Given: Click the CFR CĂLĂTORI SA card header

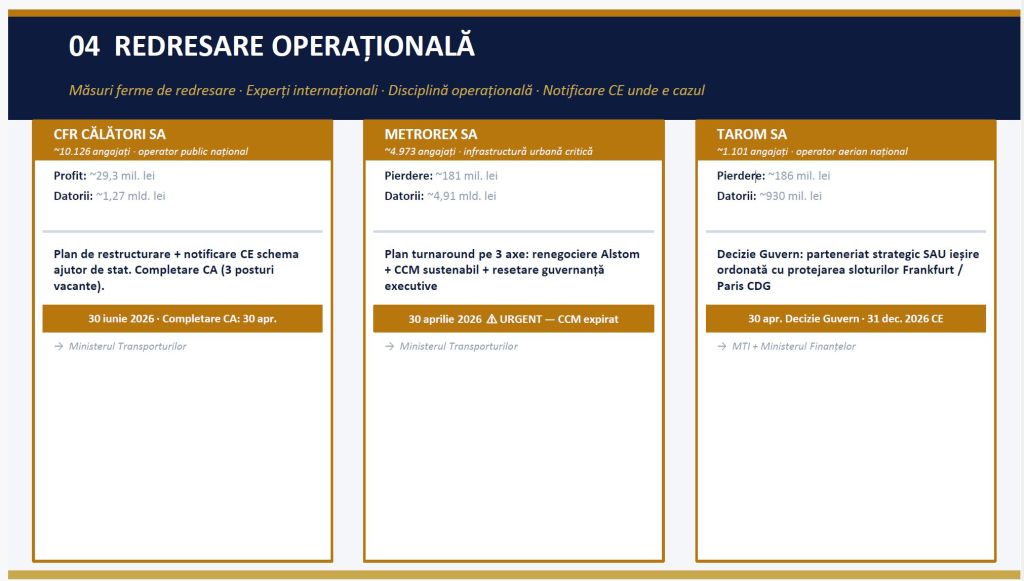Looking at the screenshot, I should [182, 140].
